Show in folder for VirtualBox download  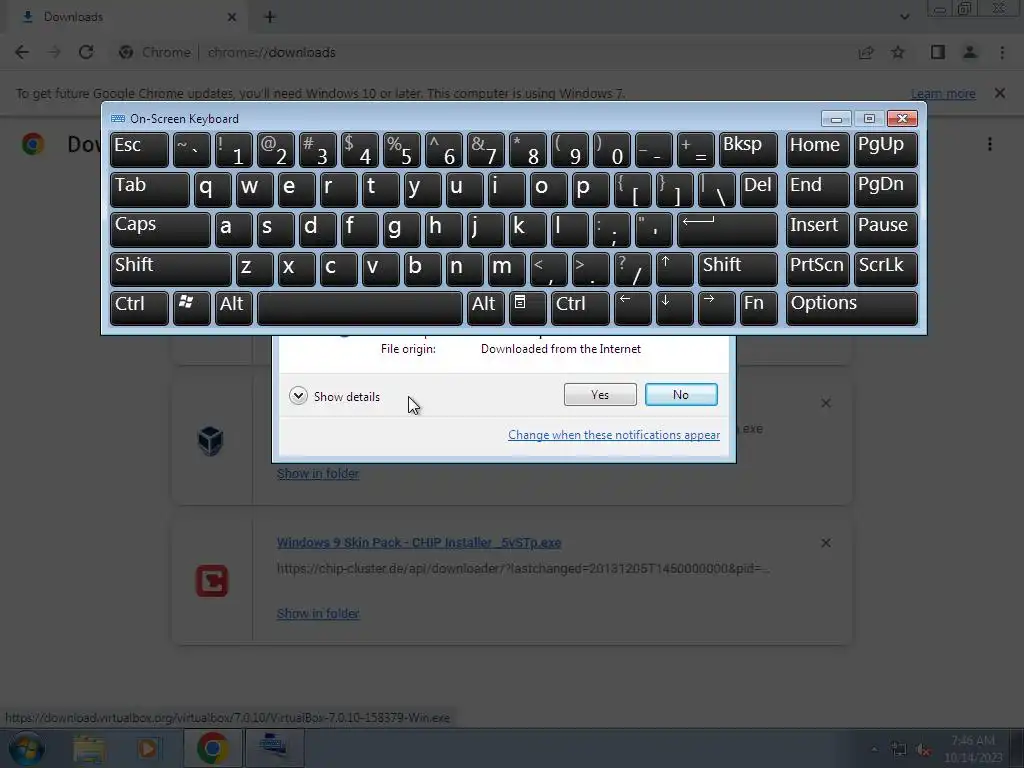pos(318,473)
